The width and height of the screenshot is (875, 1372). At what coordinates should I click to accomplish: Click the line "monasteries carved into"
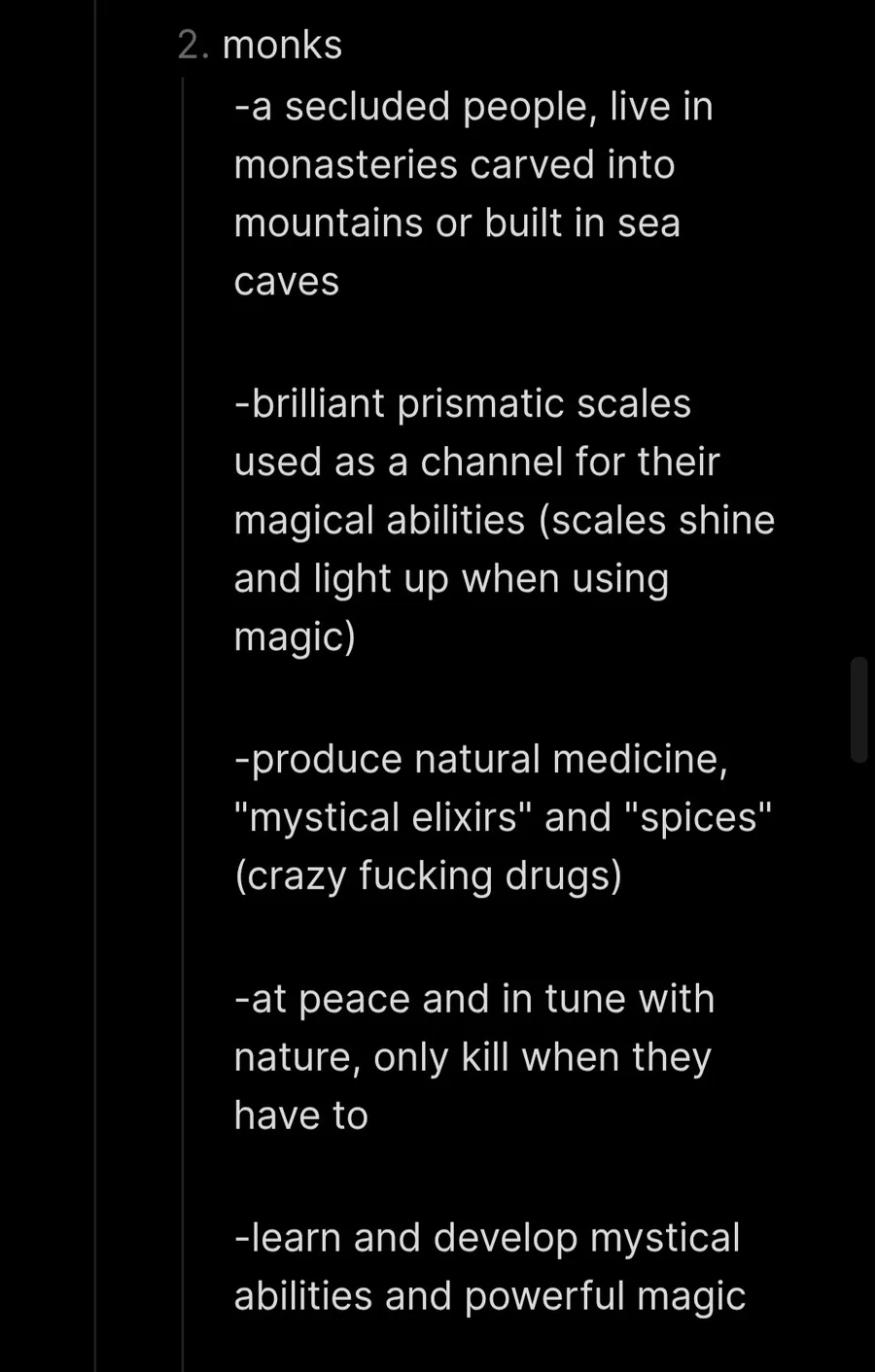[x=454, y=165]
